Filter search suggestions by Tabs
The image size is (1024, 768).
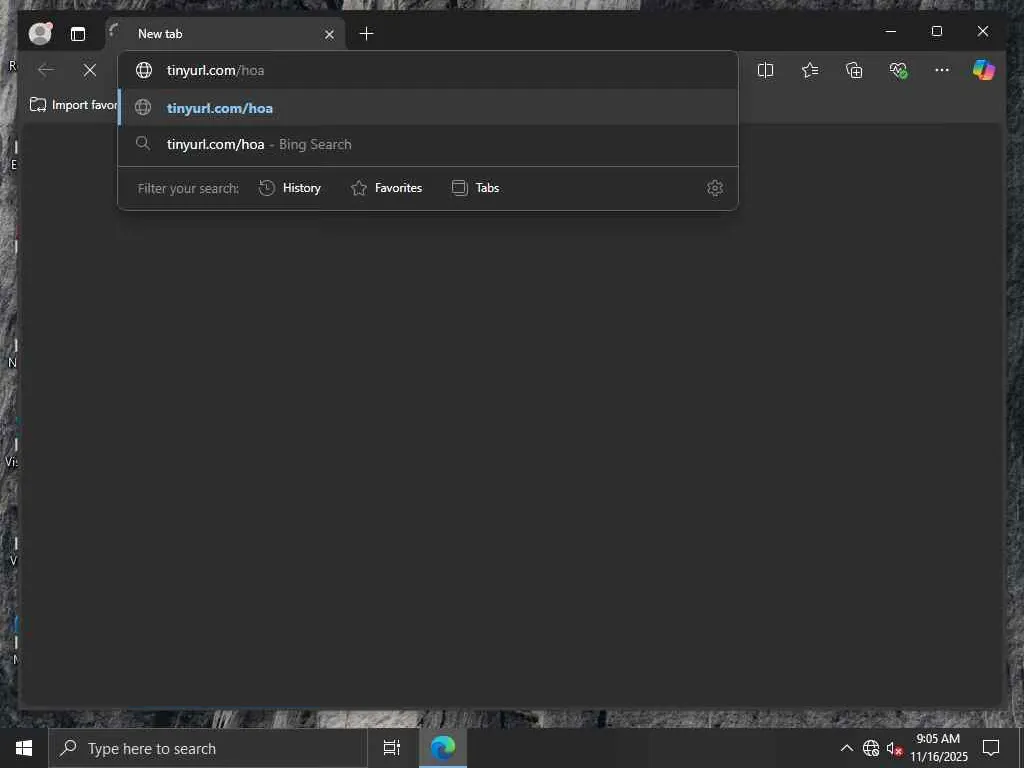click(x=475, y=188)
